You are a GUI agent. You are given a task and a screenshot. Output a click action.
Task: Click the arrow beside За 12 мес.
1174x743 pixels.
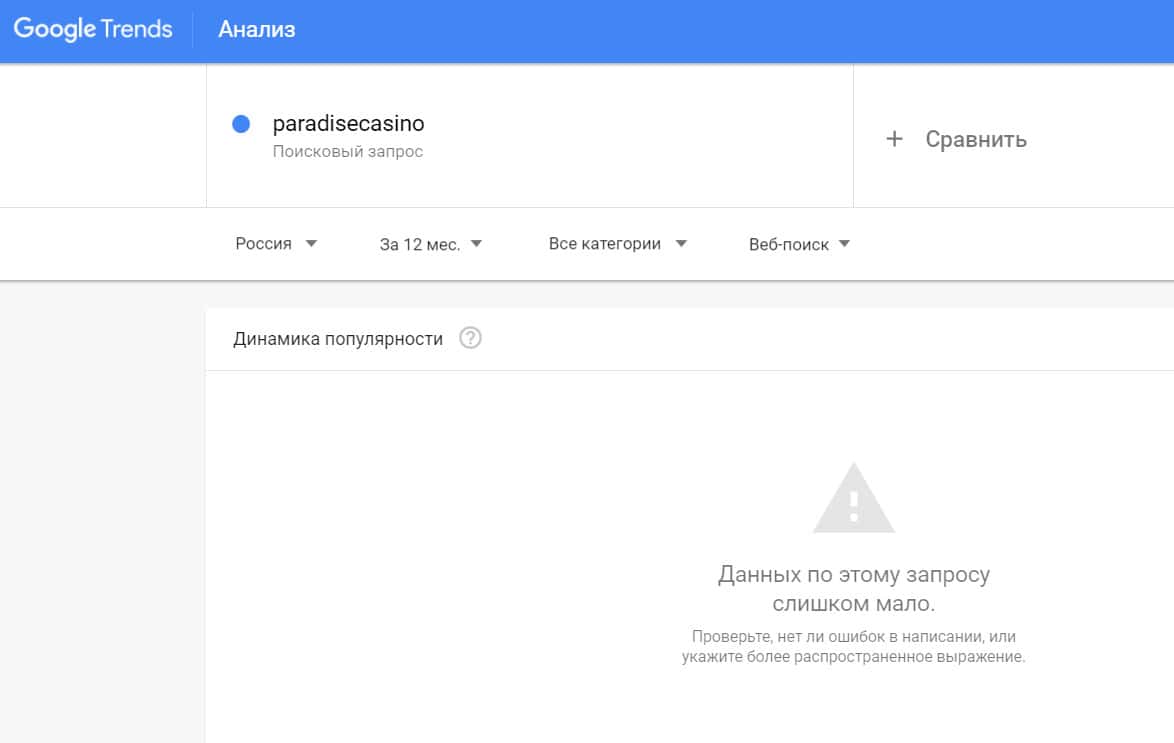476,243
